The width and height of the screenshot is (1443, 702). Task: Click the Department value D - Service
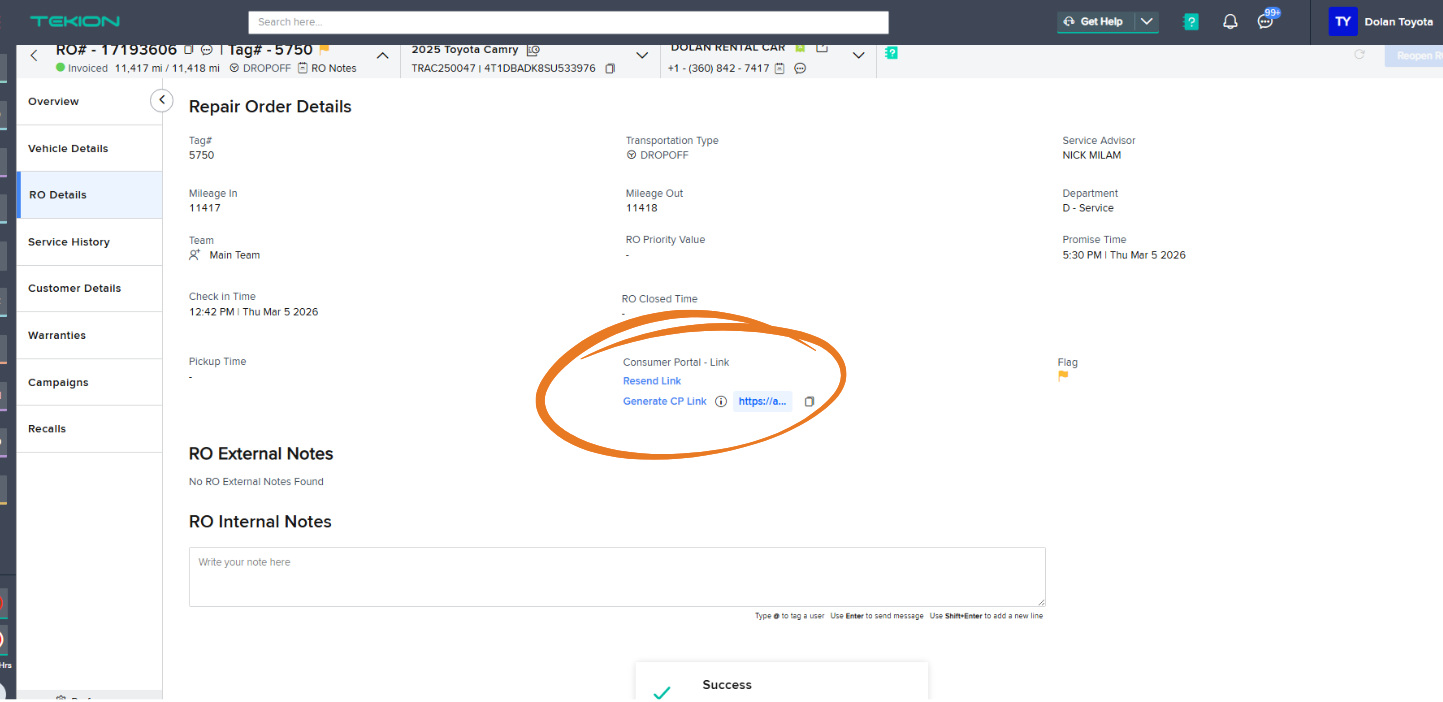point(1088,208)
